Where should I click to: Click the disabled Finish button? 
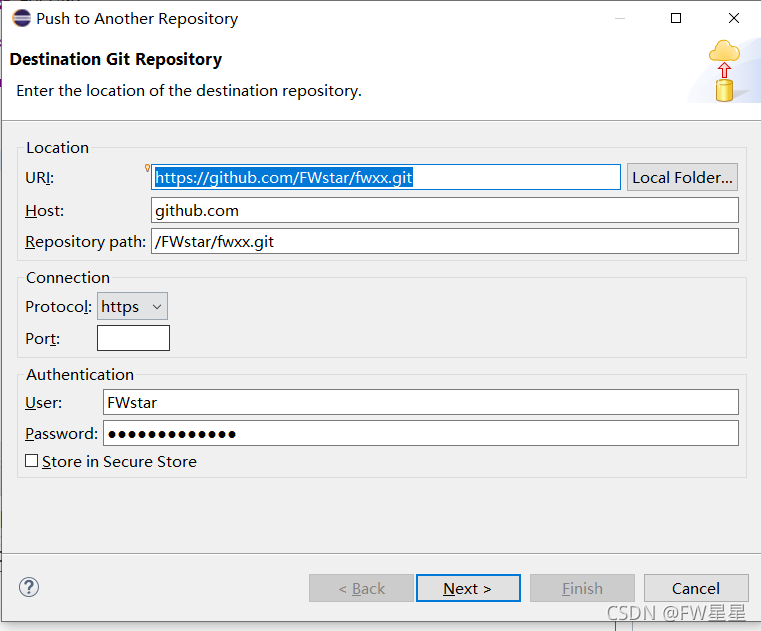582,588
